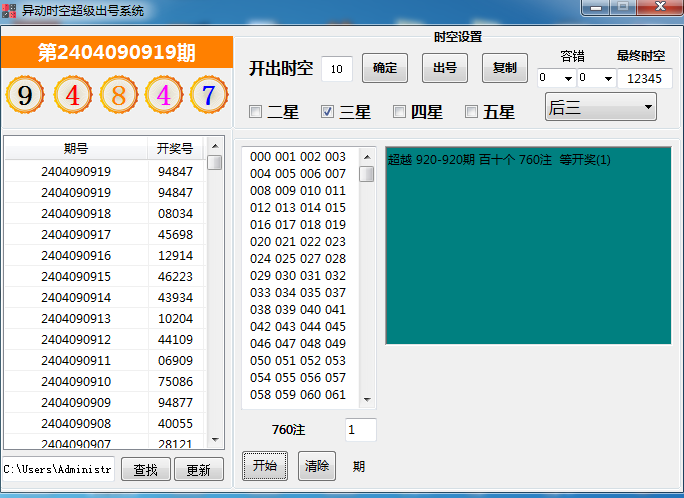Click the 最终时空 field showing 12345
The height and width of the screenshot is (498, 684).
(644, 78)
